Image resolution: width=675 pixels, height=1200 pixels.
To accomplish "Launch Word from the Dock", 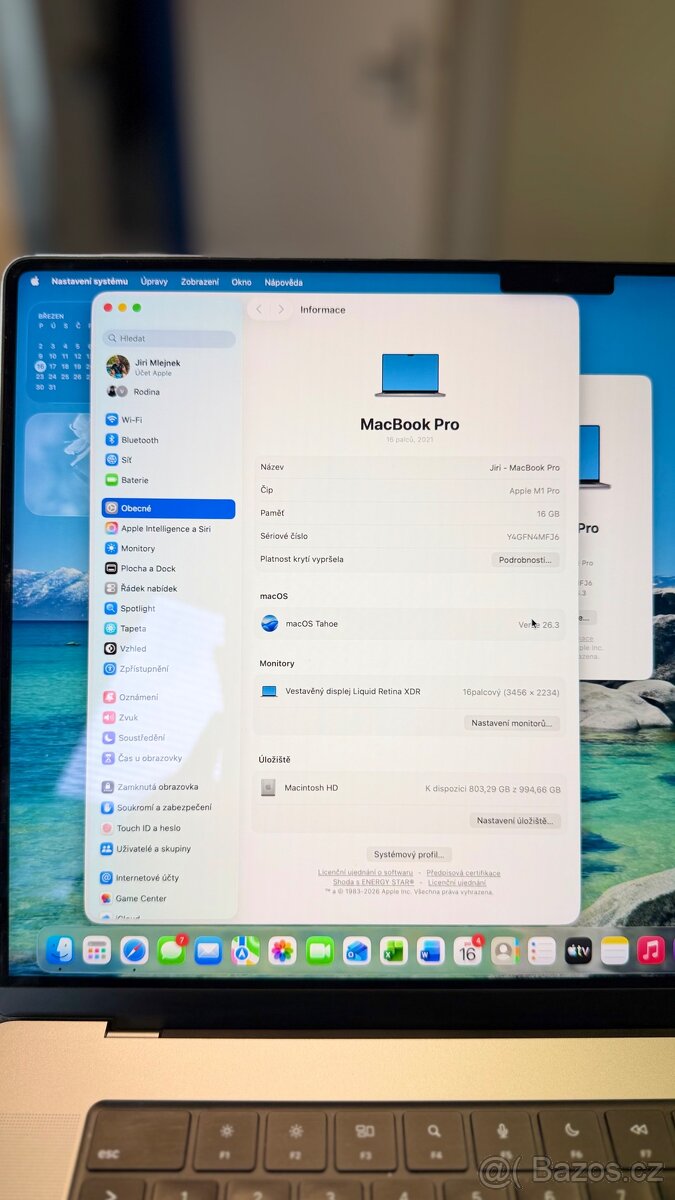I will coord(430,950).
